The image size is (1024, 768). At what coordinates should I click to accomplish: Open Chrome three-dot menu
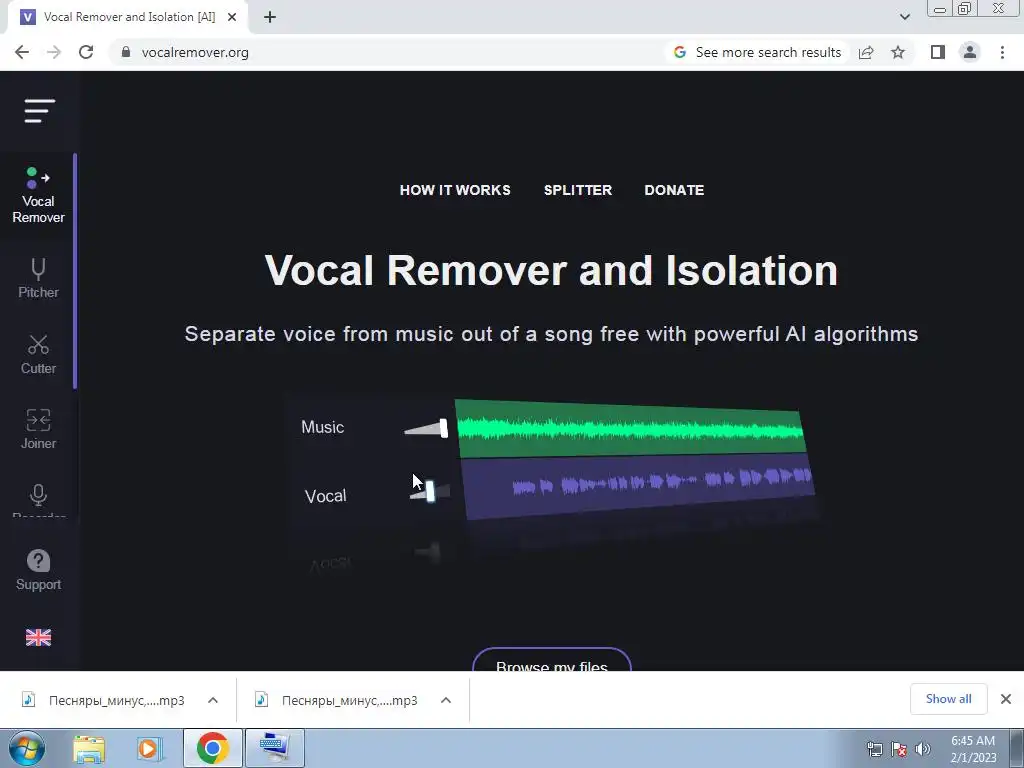(x=1002, y=52)
